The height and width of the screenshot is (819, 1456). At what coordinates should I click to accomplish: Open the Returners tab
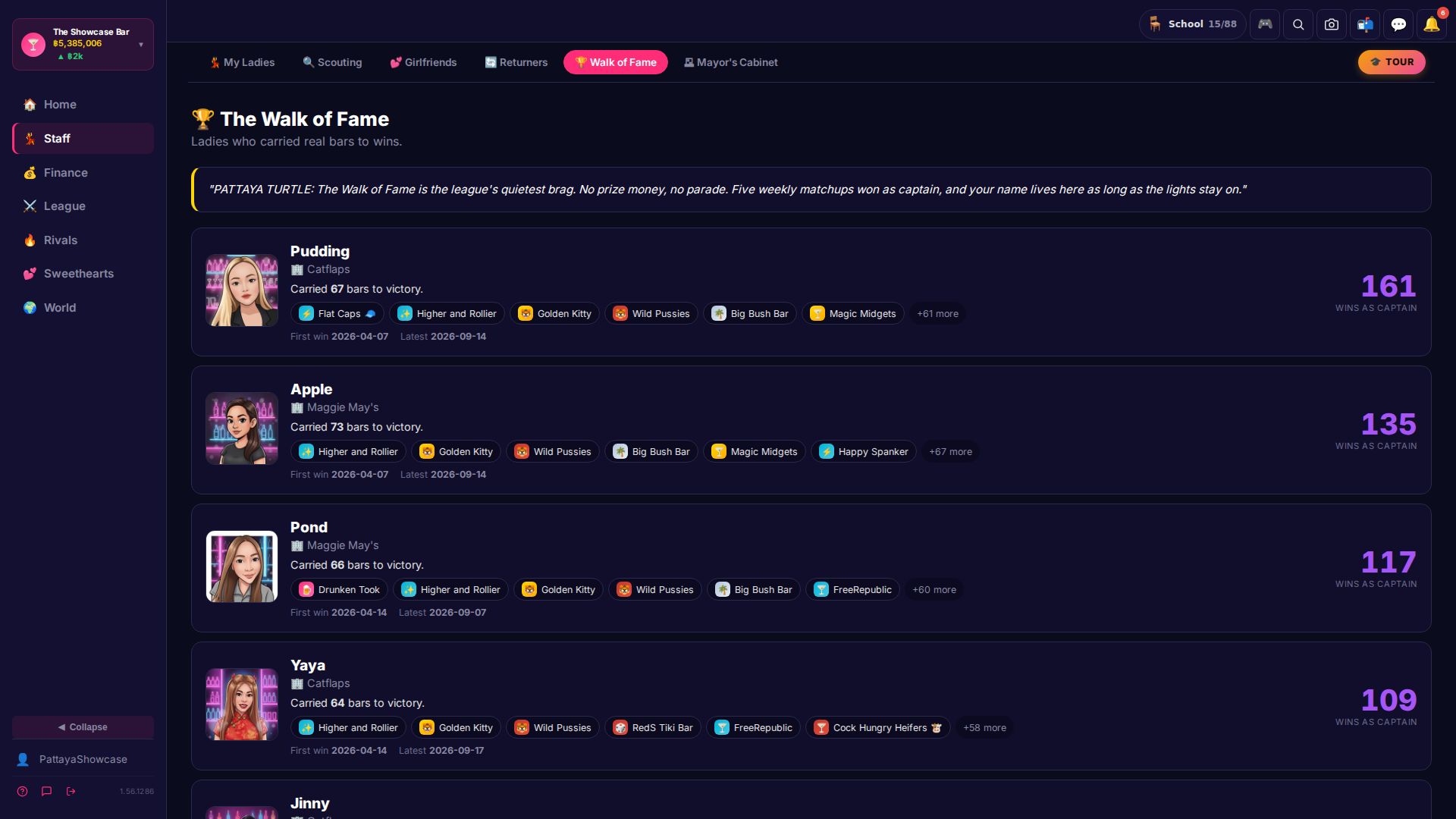tap(516, 62)
